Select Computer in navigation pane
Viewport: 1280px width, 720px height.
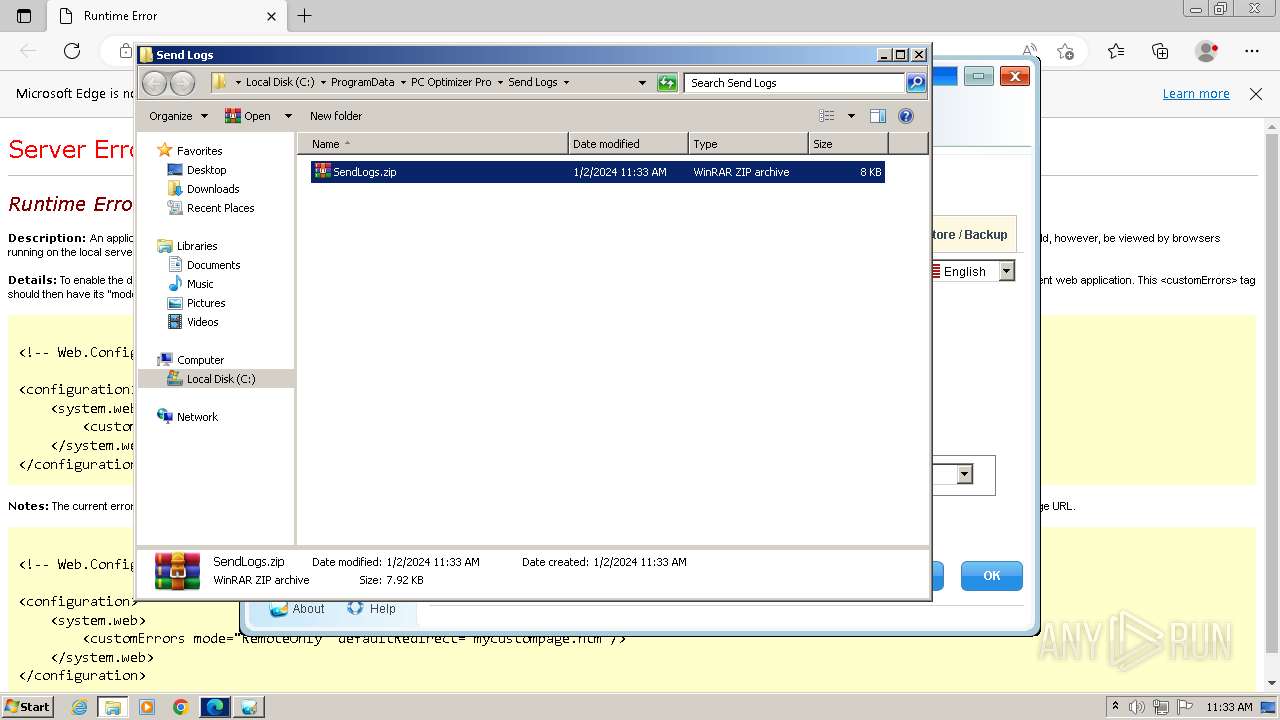pos(200,360)
